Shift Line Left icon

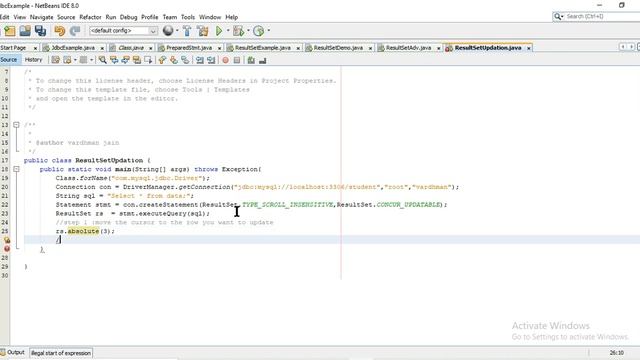click(200, 60)
